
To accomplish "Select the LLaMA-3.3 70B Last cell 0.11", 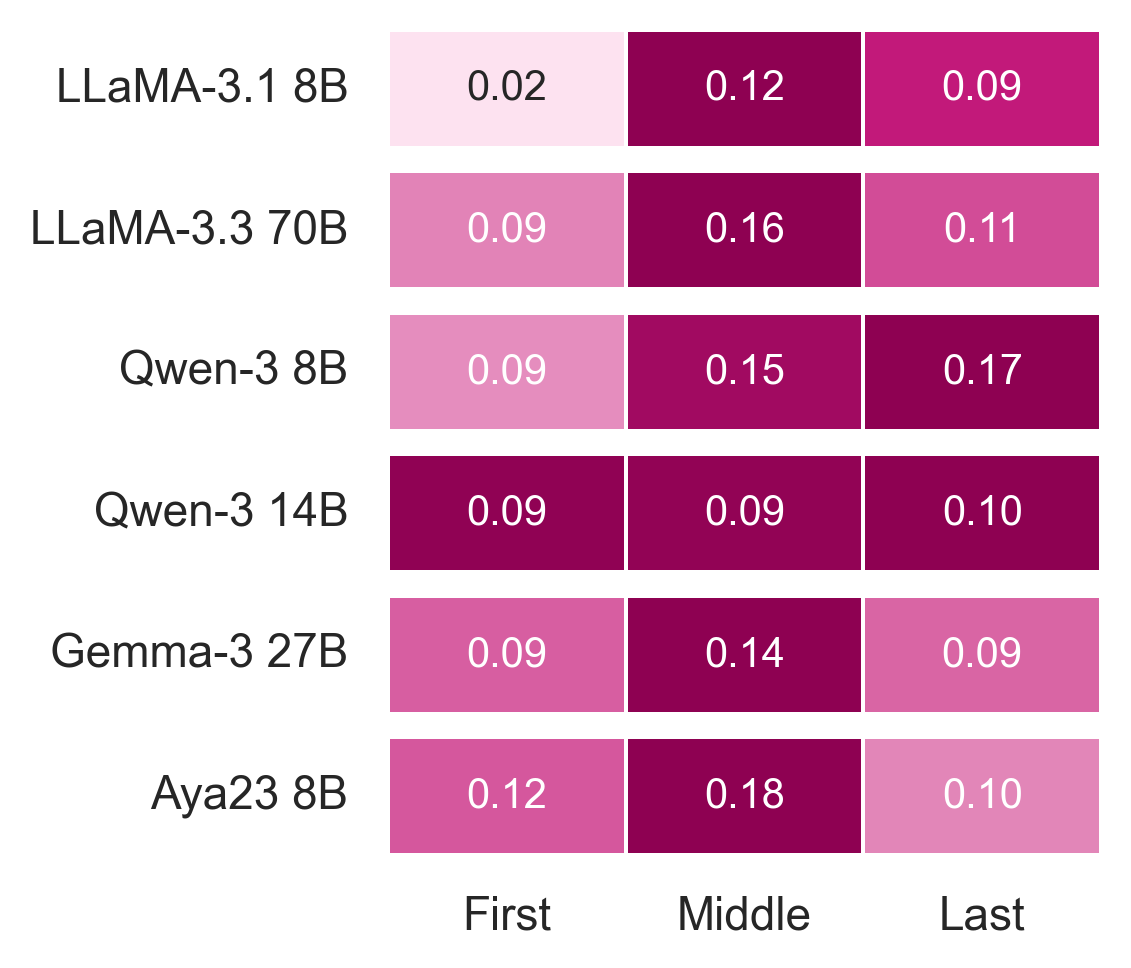I will [x=982, y=229].
